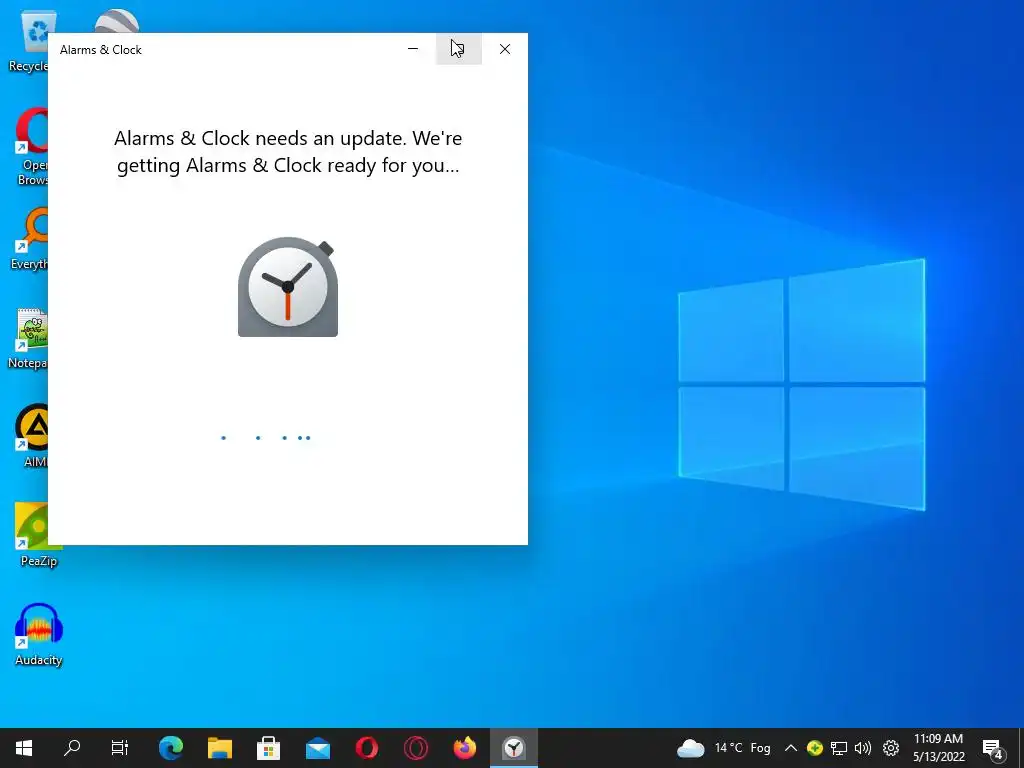Open the Opera Browser desktop shortcut
This screenshot has height=768, width=1024.
[31, 146]
